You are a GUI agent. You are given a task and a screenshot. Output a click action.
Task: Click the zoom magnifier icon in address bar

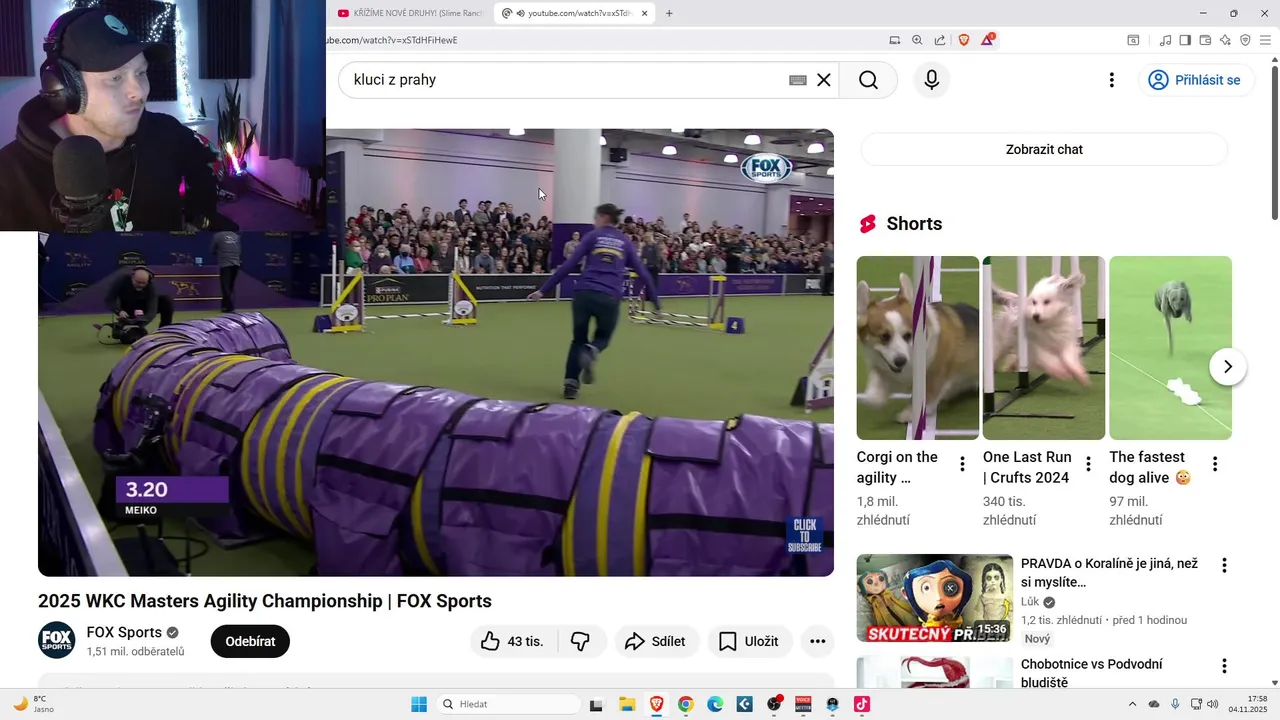917,40
